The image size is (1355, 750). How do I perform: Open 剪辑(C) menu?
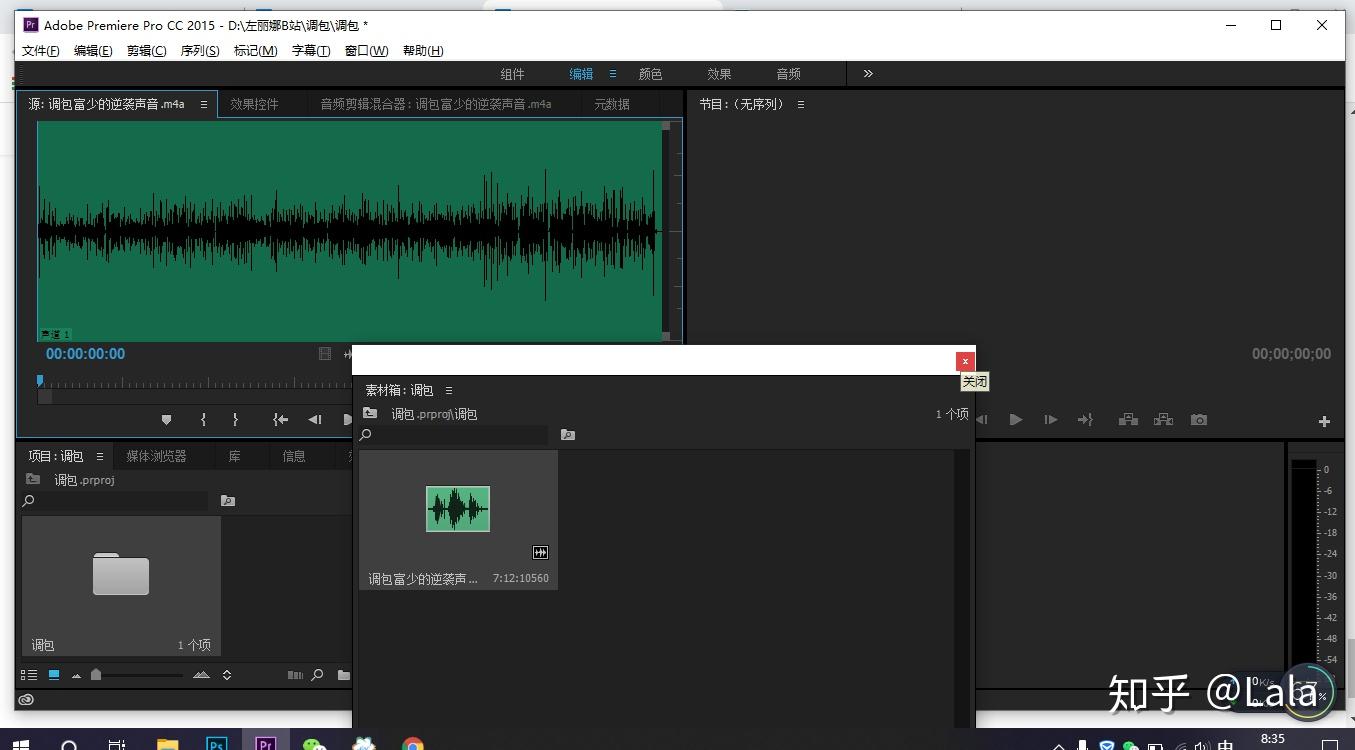[147, 51]
